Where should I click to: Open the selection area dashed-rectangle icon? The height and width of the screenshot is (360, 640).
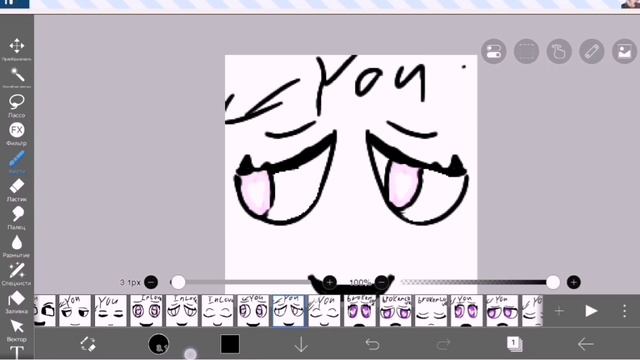click(526, 51)
